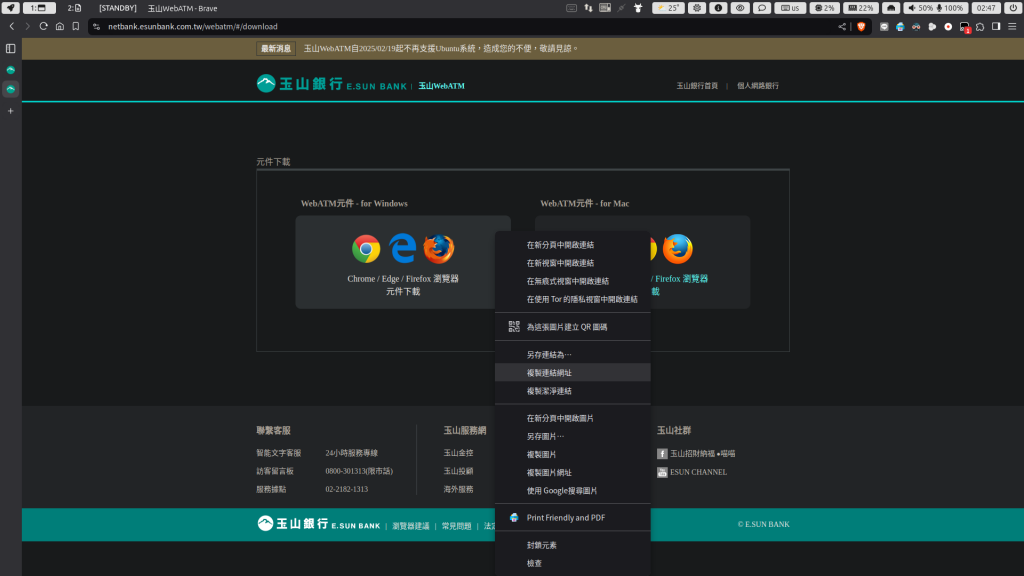
Task: Select 在無痕式視窗中開啟連結
Action: click(x=573, y=281)
